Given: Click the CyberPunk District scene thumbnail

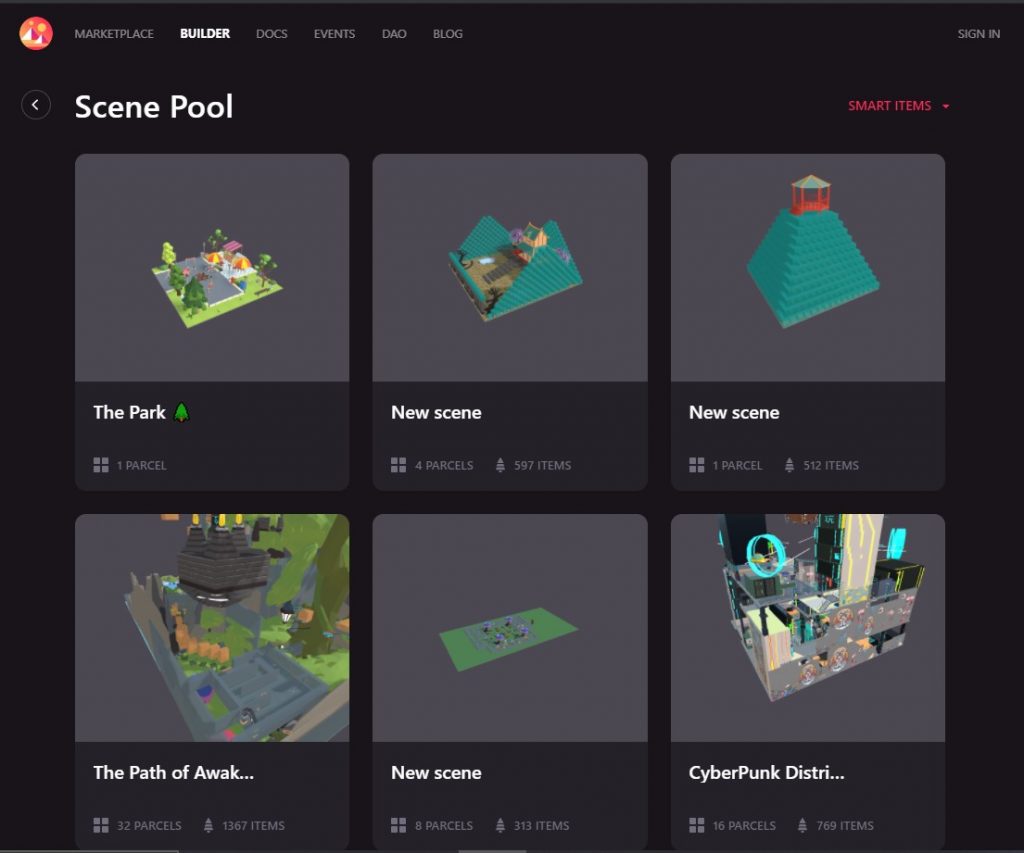Looking at the screenshot, I should tap(808, 628).
